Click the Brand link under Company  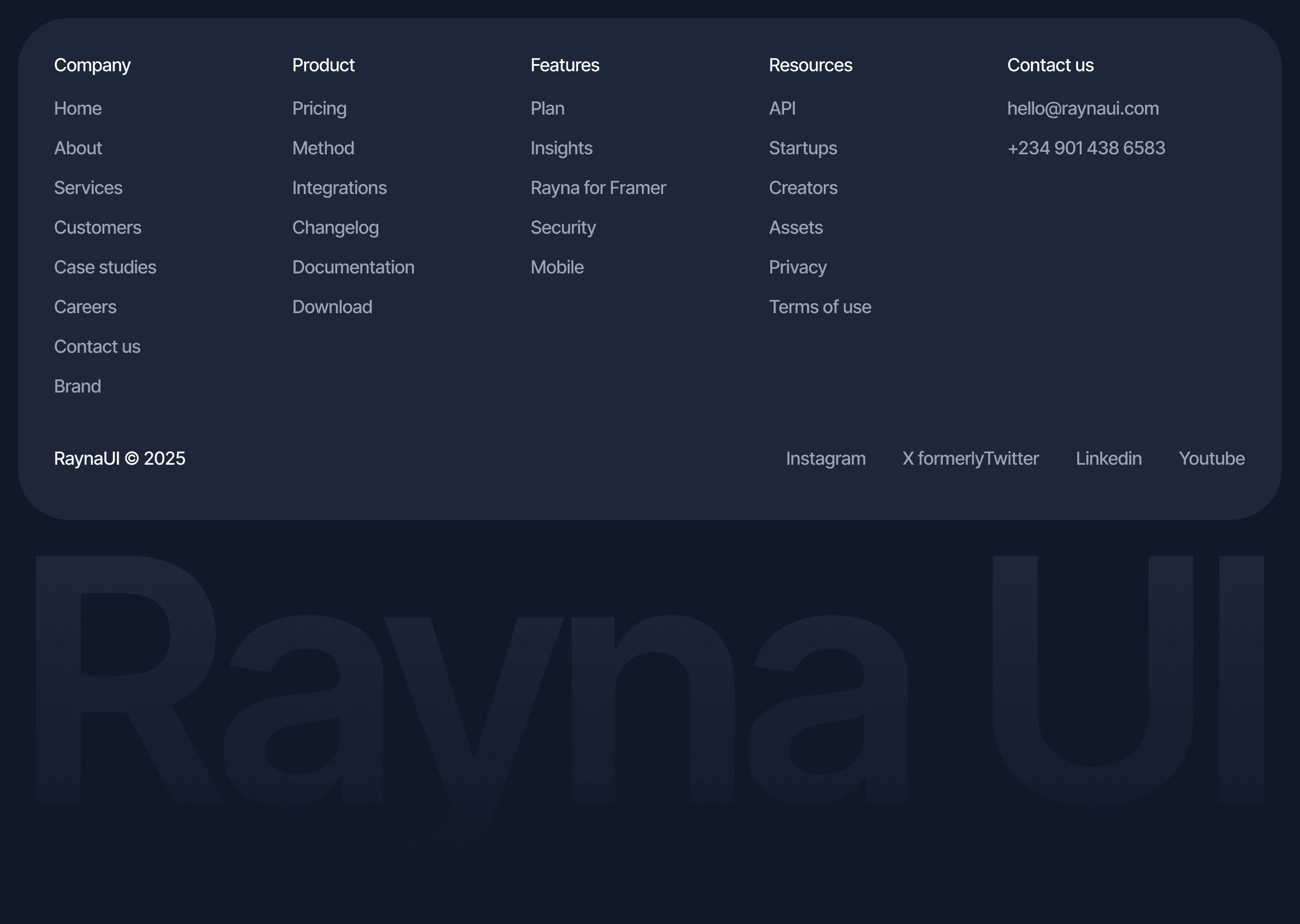[77, 386]
